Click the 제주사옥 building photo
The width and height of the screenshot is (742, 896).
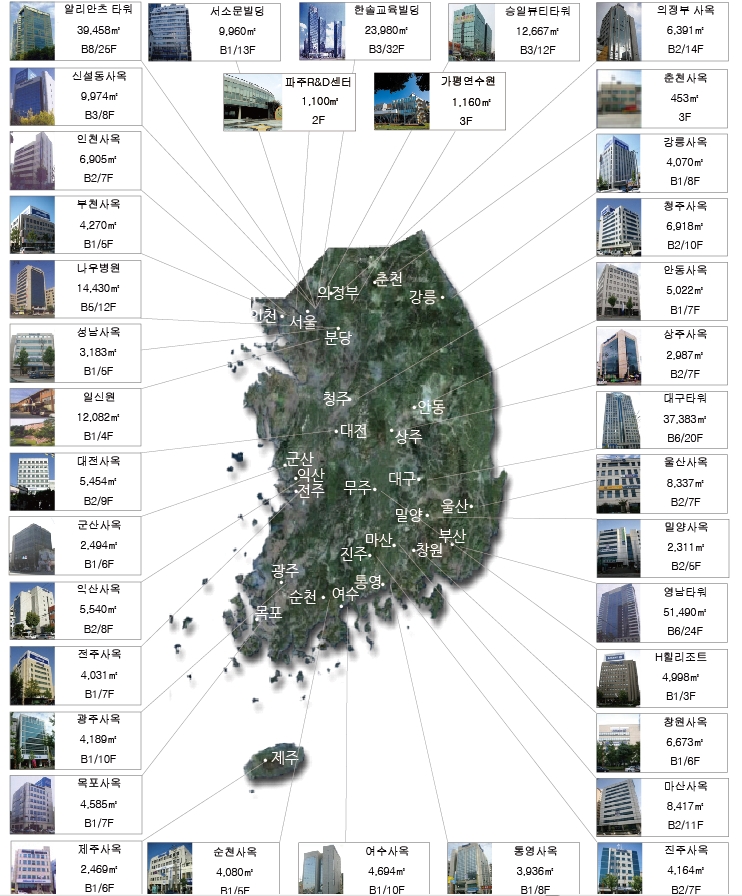[34, 869]
